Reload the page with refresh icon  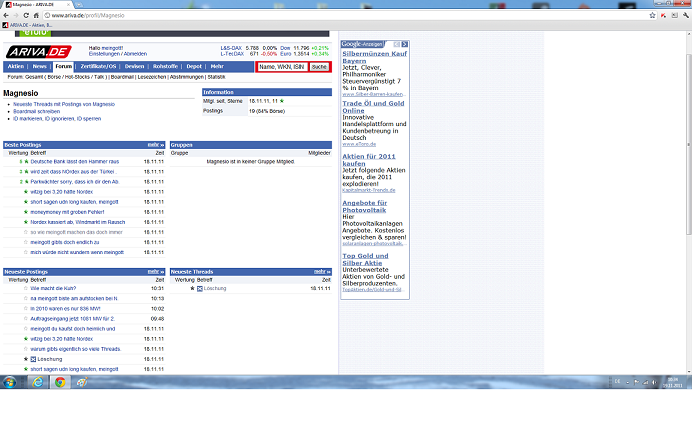pos(26,15)
